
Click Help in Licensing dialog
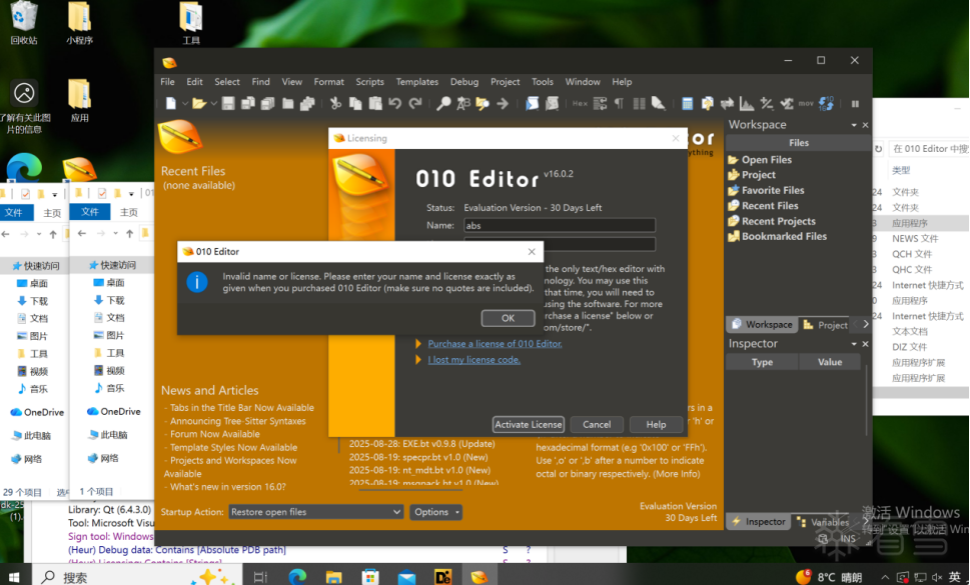click(656, 424)
